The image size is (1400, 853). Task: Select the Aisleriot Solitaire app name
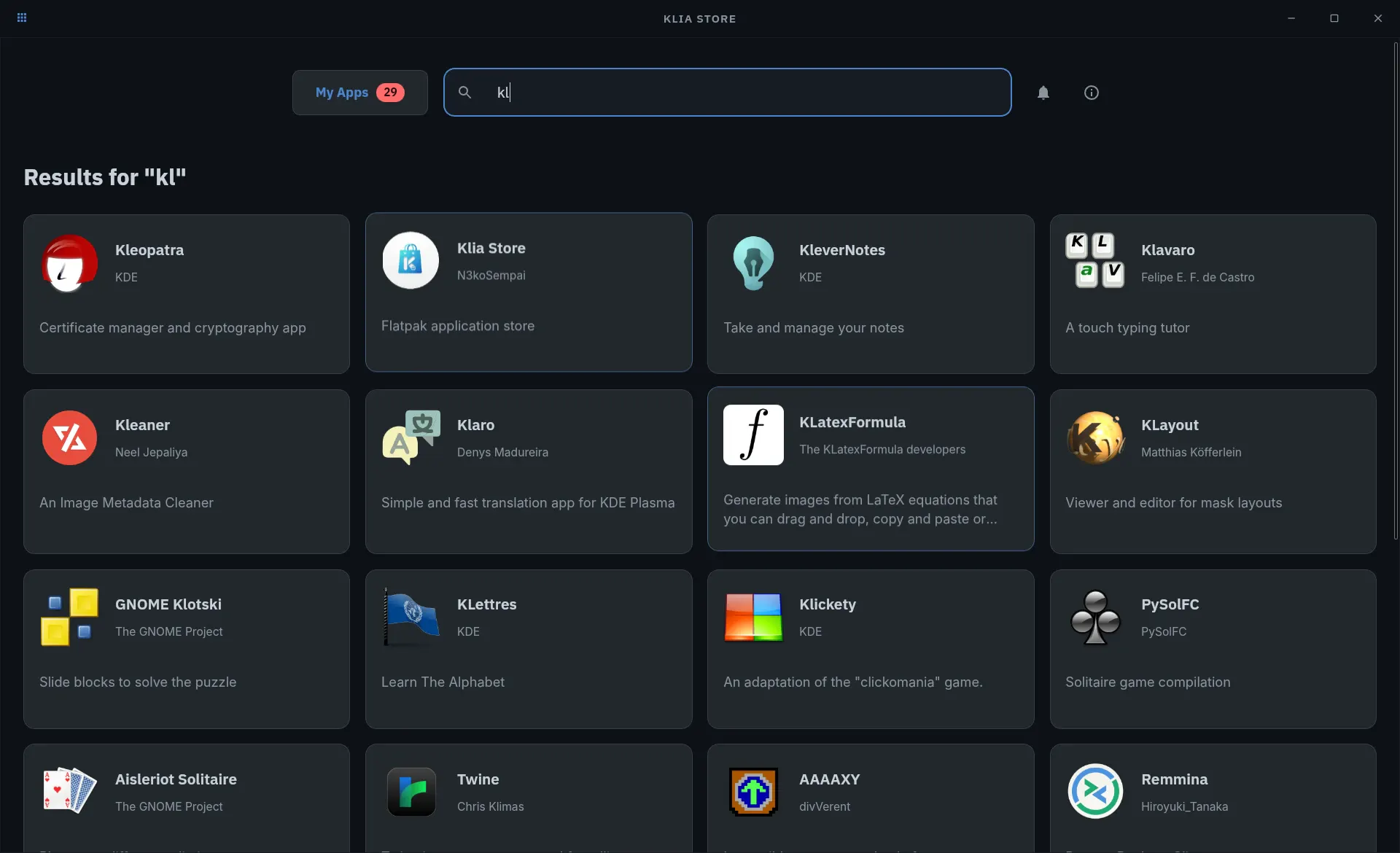tap(176, 779)
